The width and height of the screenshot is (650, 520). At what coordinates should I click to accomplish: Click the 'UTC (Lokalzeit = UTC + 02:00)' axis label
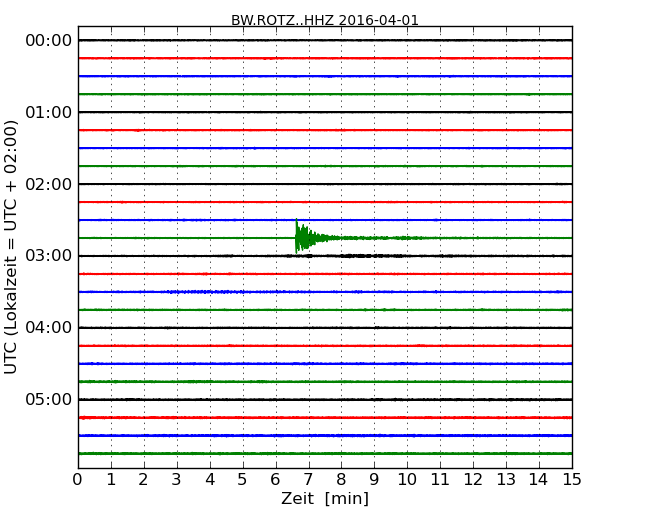(x=10, y=247)
